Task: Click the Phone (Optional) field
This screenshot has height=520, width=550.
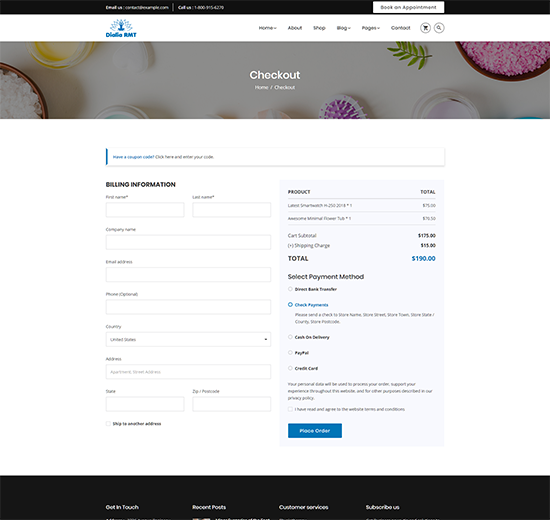Action: [x=188, y=307]
